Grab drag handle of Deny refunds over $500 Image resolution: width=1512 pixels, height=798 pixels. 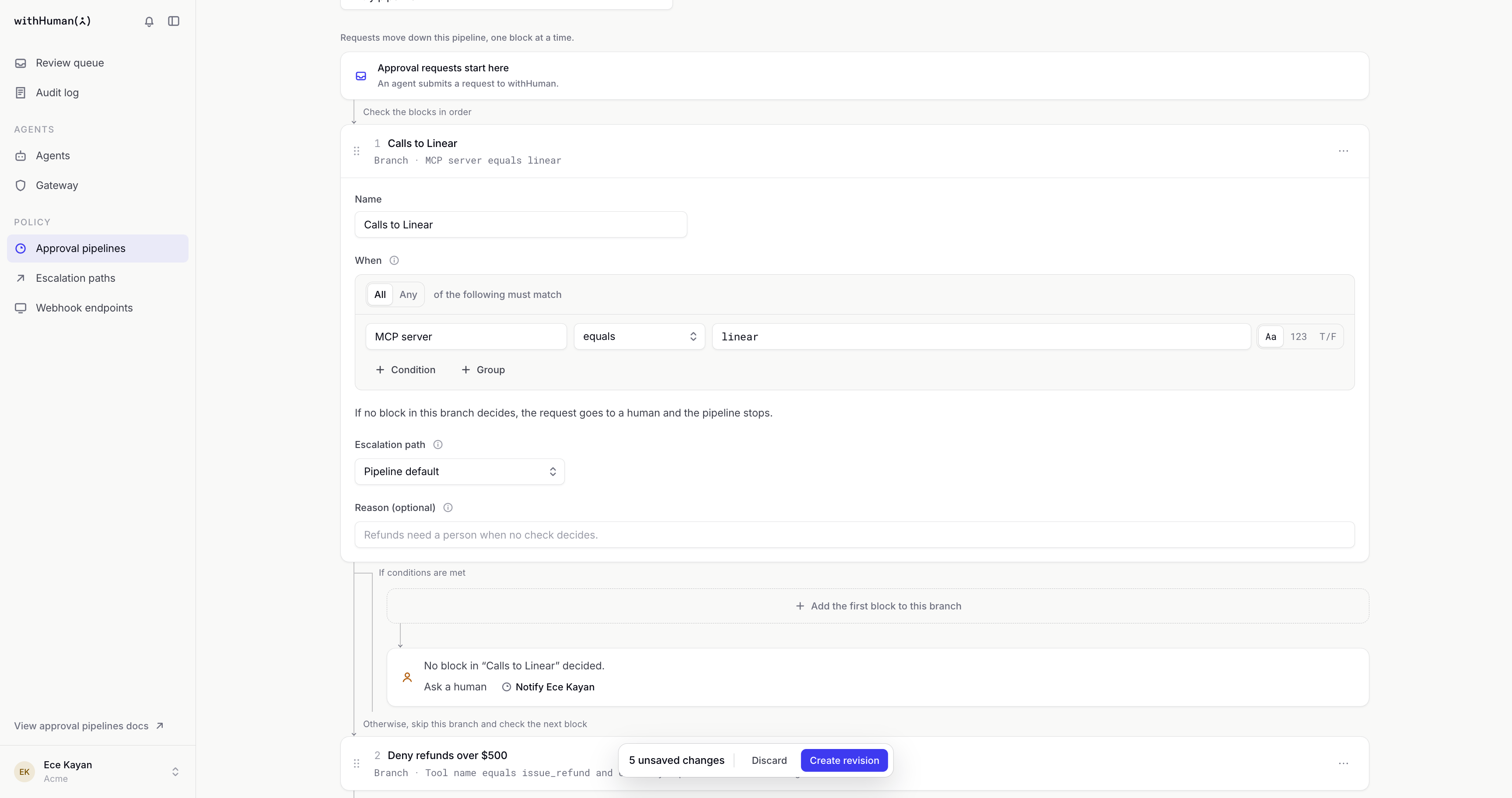tap(356, 763)
